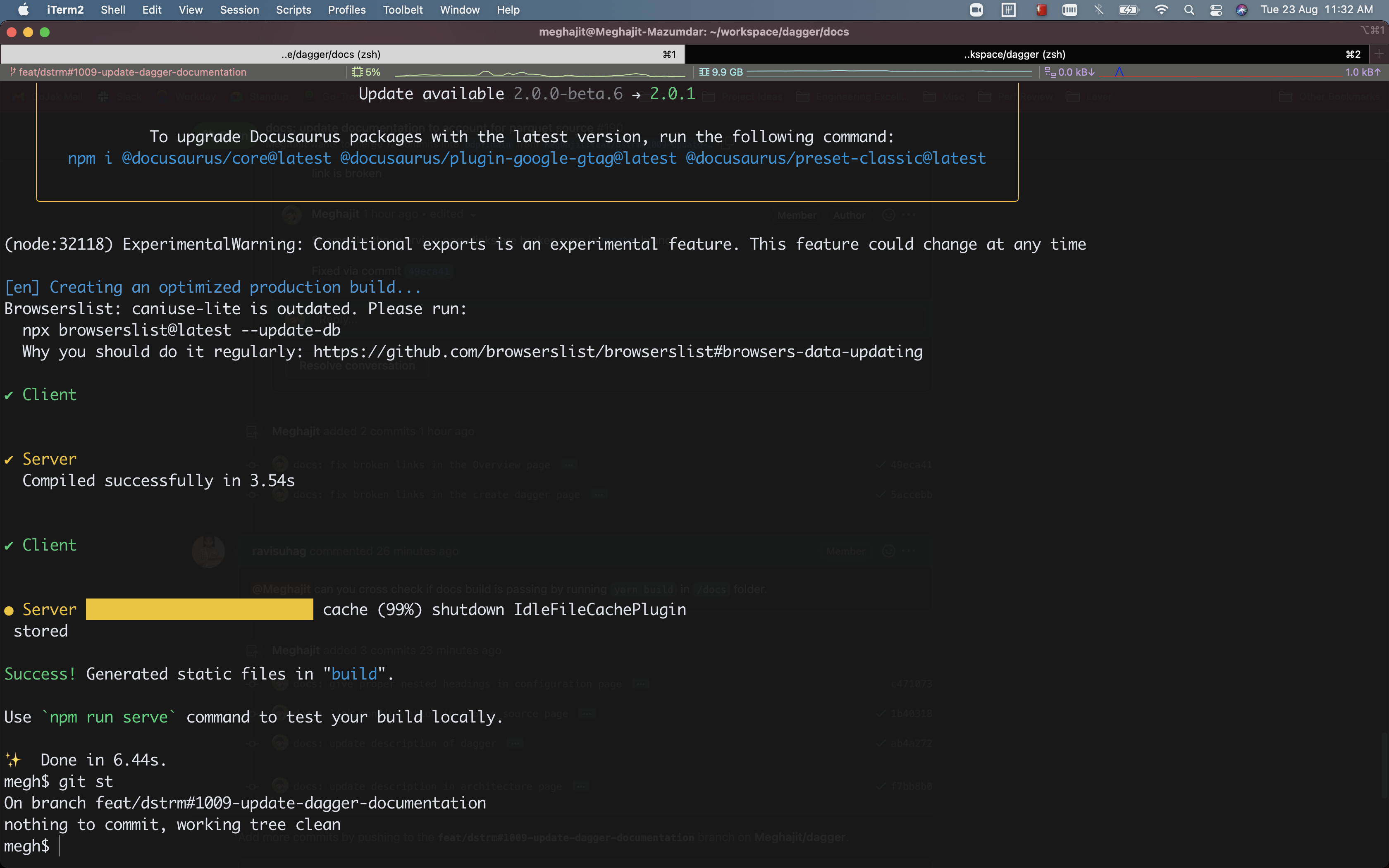The width and height of the screenshot is (1389, 868).
Task: Open the Profiles menu
Action: 347,10
